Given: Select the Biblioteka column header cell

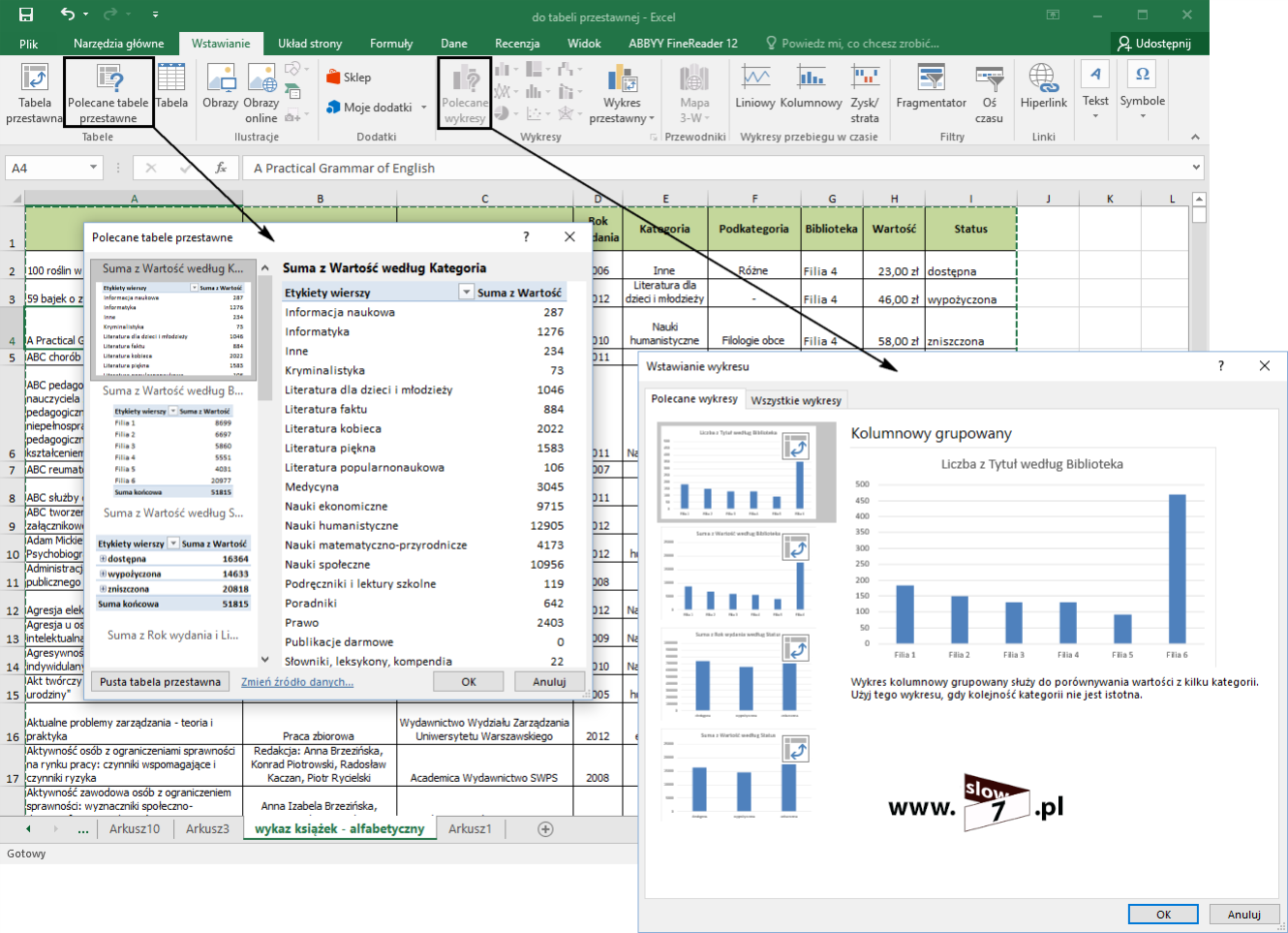Looking at the screenshot, I should tap(831, 229).
